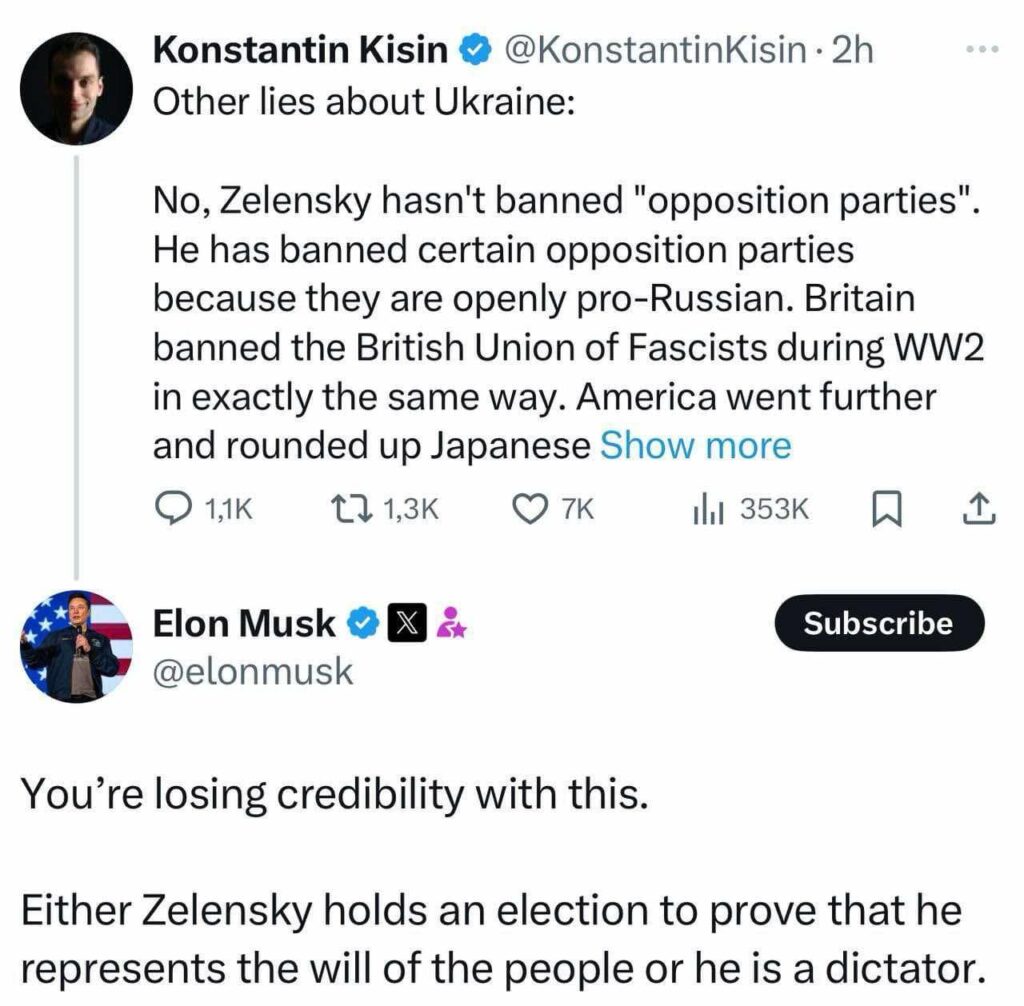Open Elon Musk's profile picture

tap(76, 645)
